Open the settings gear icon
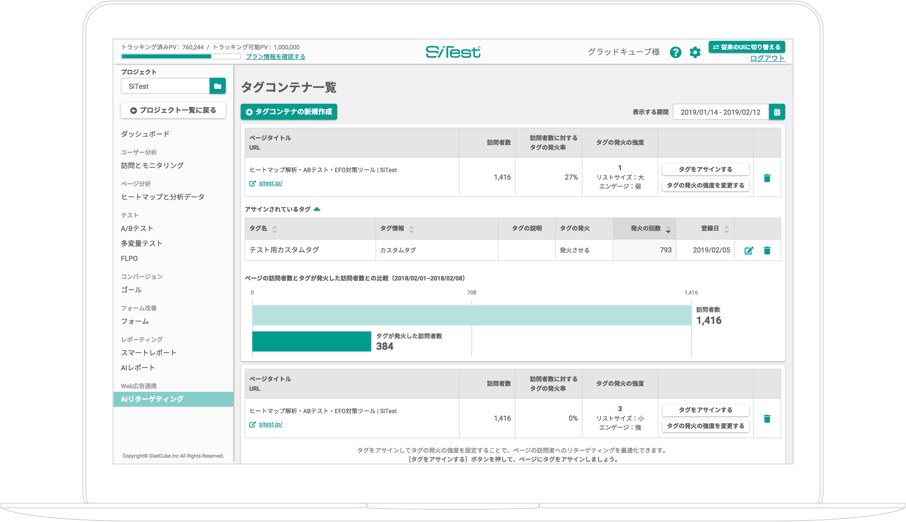The image size is (906, 522). coord(695,52)
